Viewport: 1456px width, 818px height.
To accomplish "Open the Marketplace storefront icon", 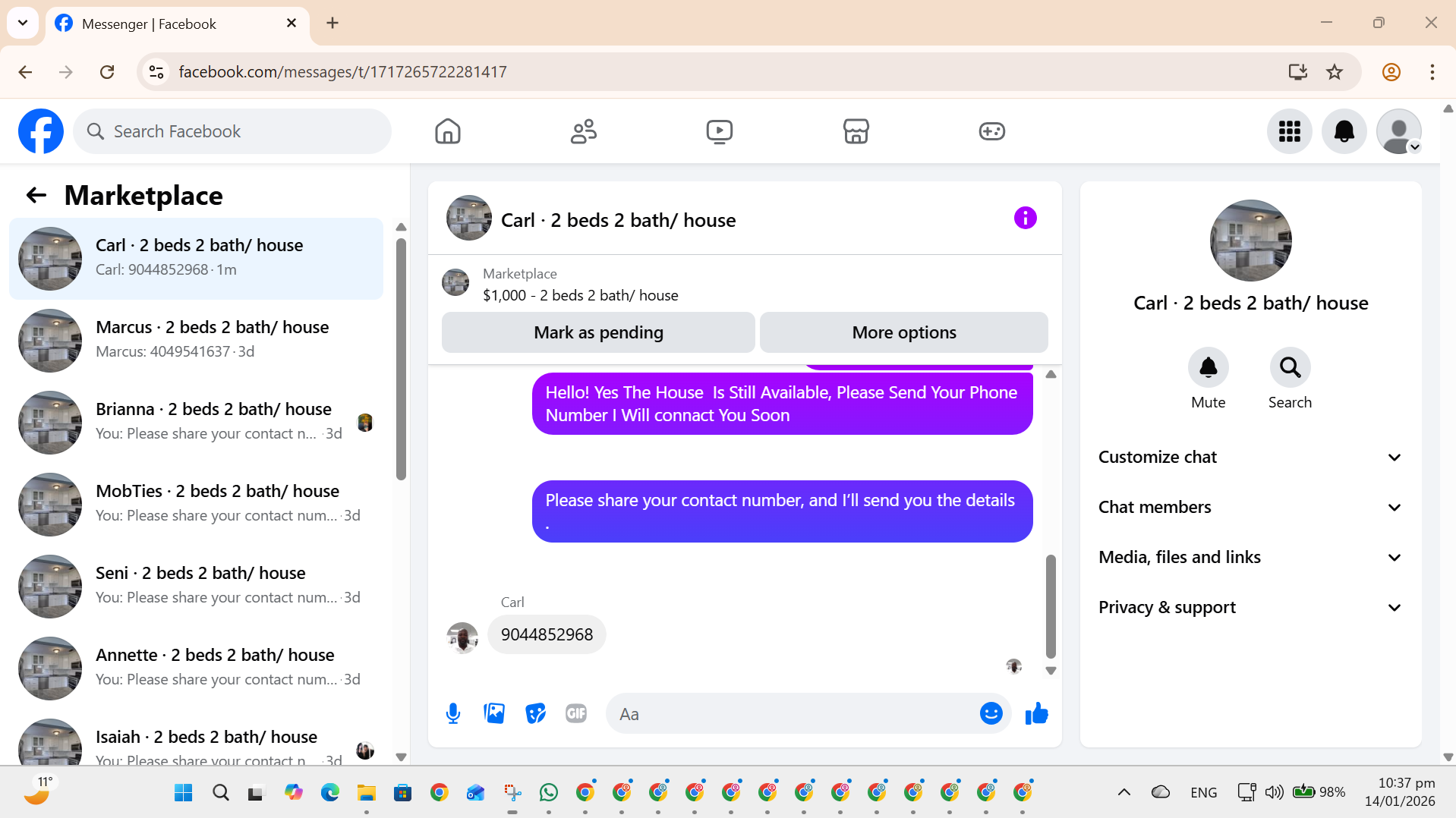I will [856, 131].
